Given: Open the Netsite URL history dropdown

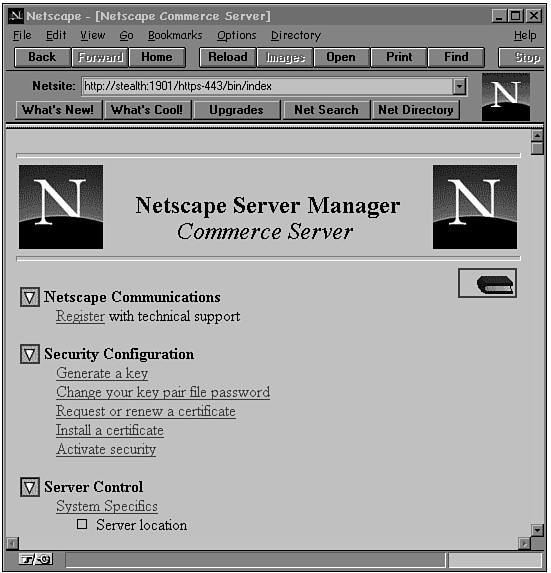Looking at the screenshot, I should tap(459, 87).
